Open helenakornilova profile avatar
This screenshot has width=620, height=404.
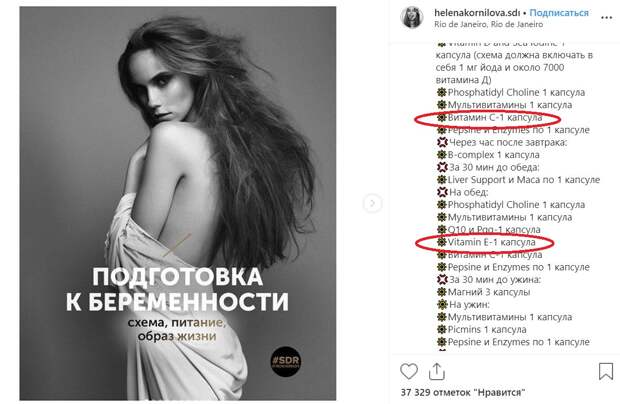(x=412, y=18)
